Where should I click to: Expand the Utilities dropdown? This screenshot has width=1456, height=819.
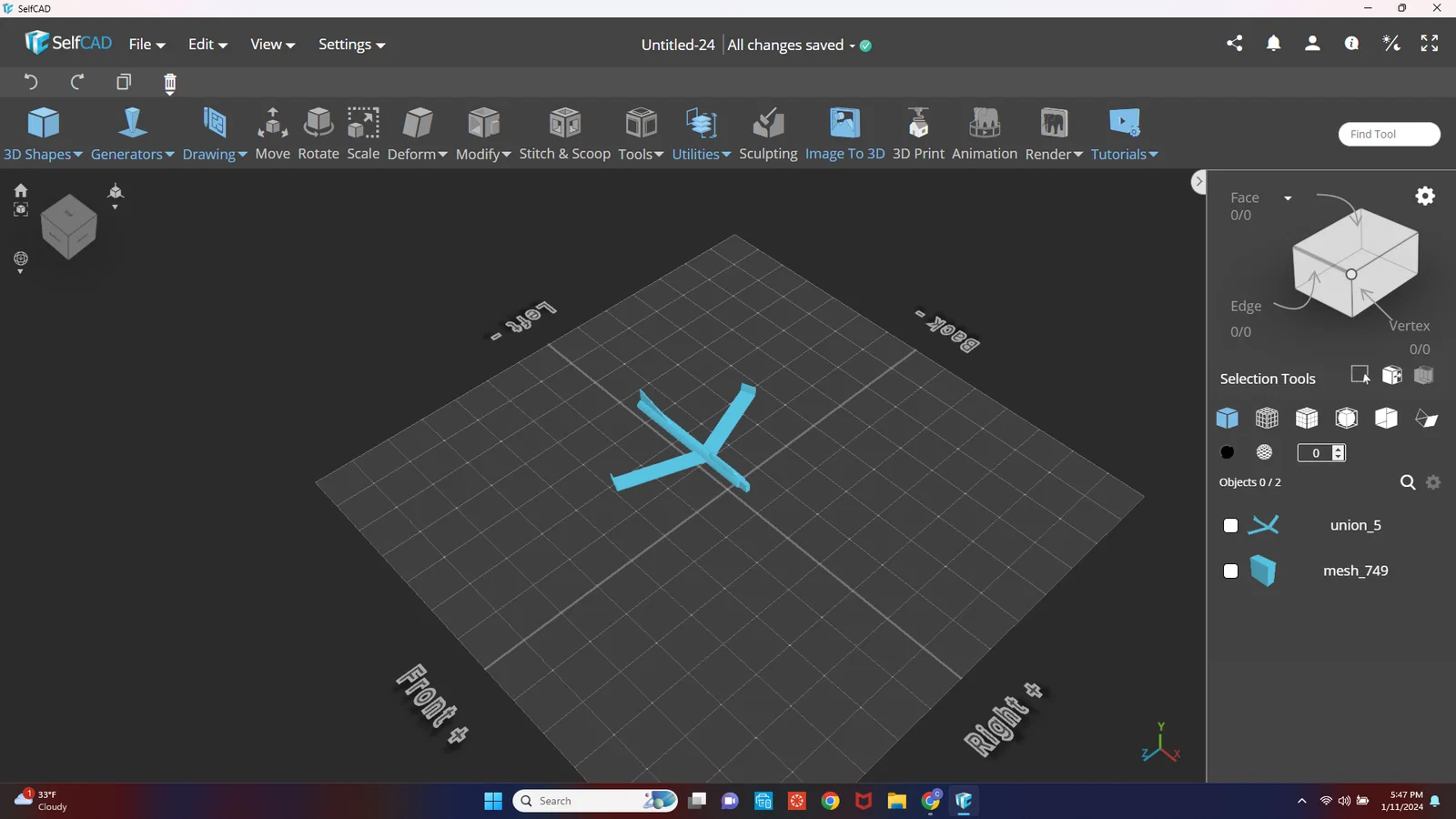coord(726,155)
